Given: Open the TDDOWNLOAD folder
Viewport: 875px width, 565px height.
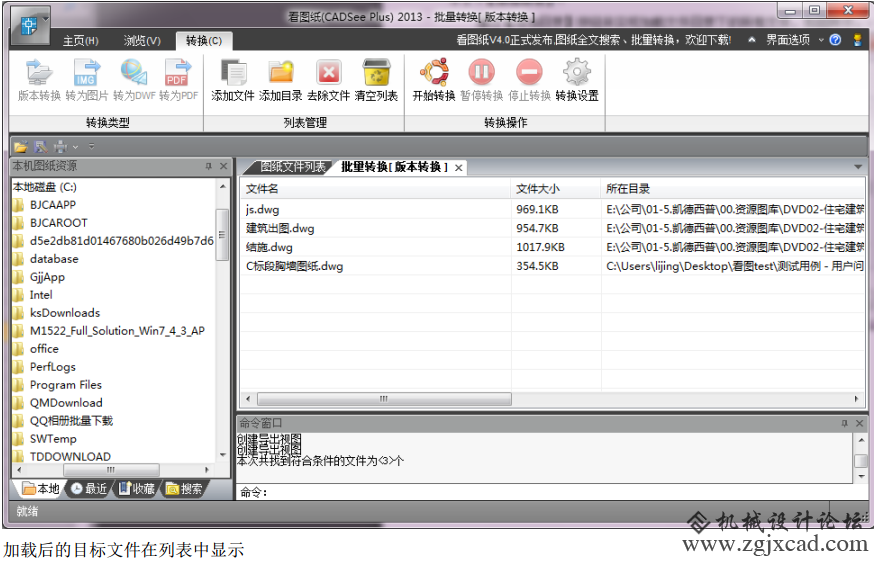Looking at the screenshot, I should [x=70, y=457].
